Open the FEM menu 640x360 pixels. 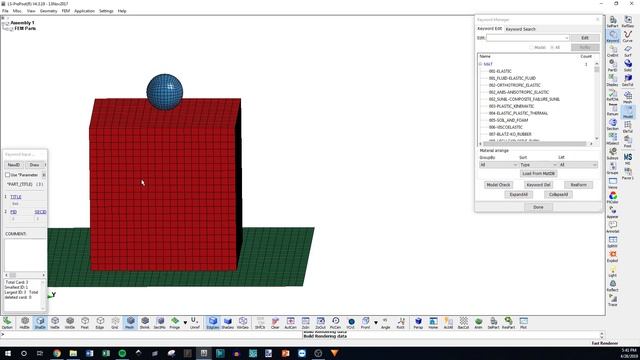point(66,11)
